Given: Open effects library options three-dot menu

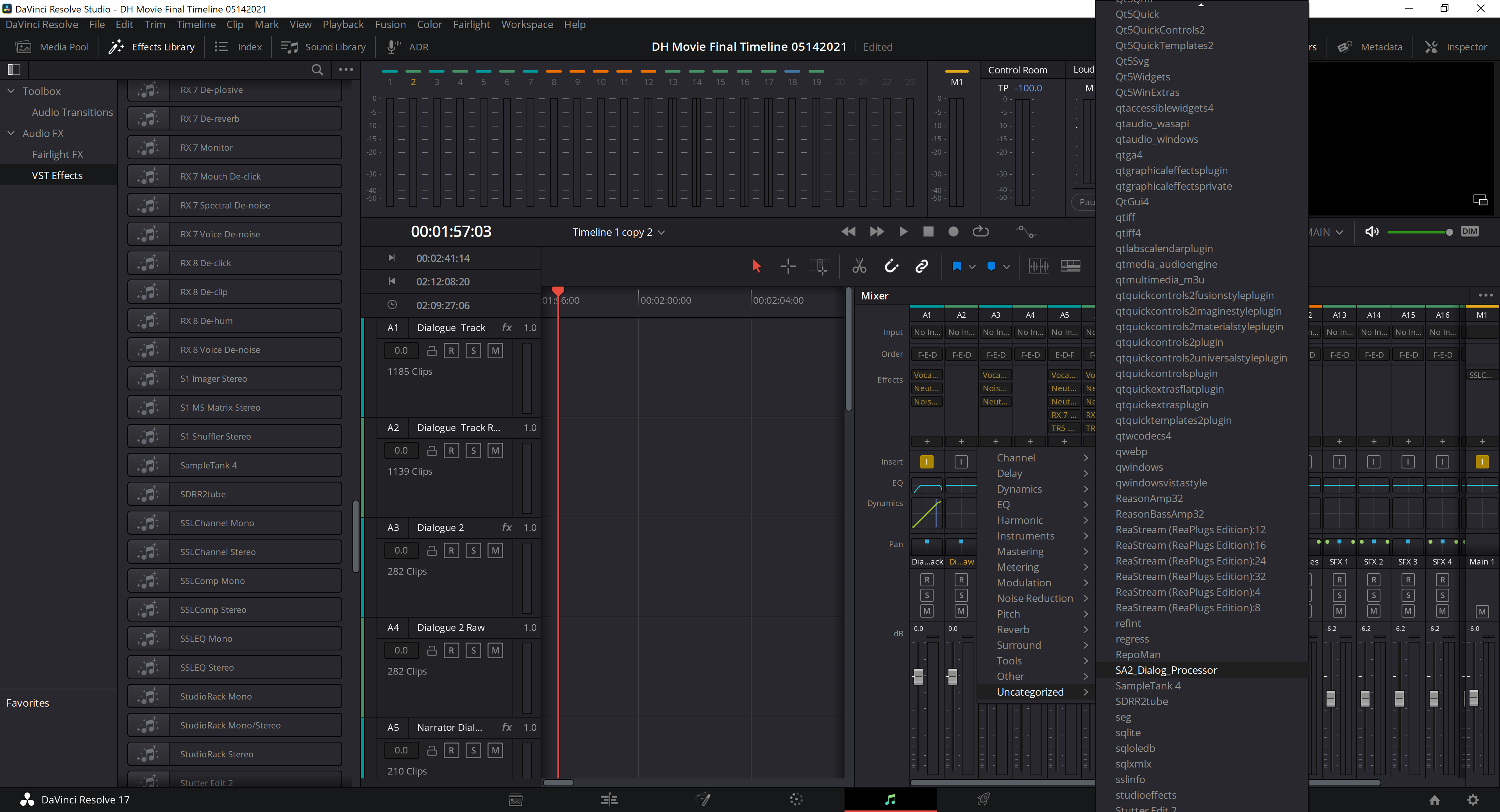Looking at the screenshot, I should 346,69.
